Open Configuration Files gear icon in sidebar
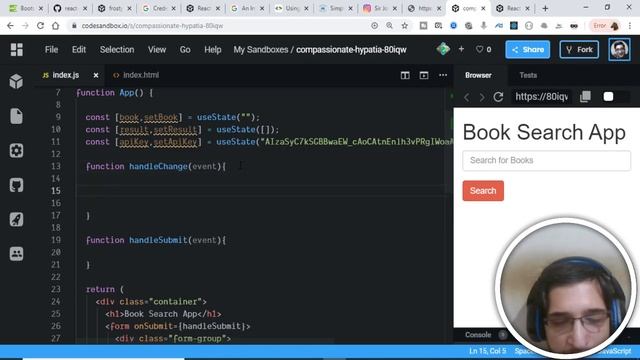This screenshot has width=640, height=360. (16, 151)
